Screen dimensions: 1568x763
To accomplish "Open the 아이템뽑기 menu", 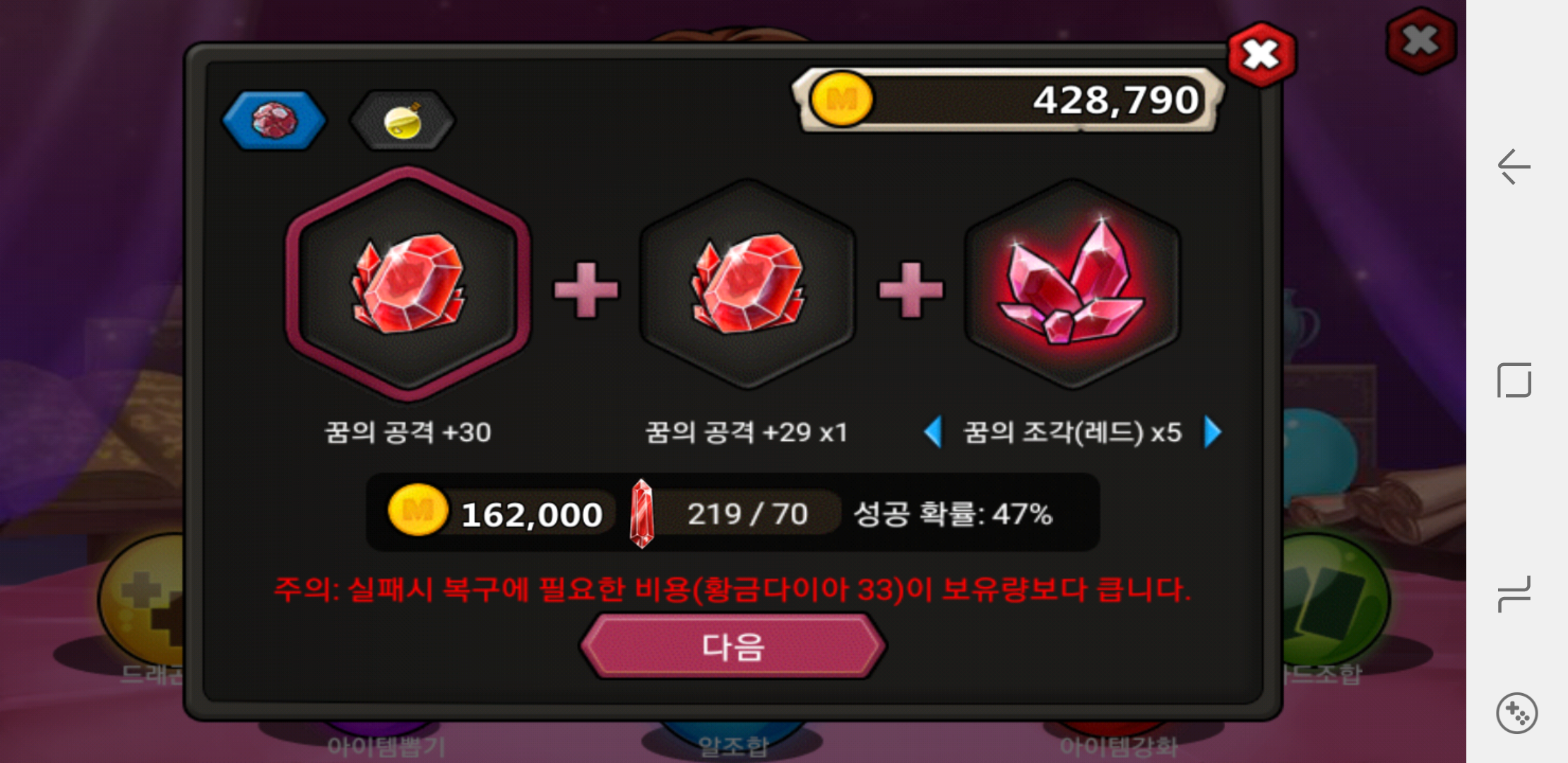I will [x=386, y=747].
